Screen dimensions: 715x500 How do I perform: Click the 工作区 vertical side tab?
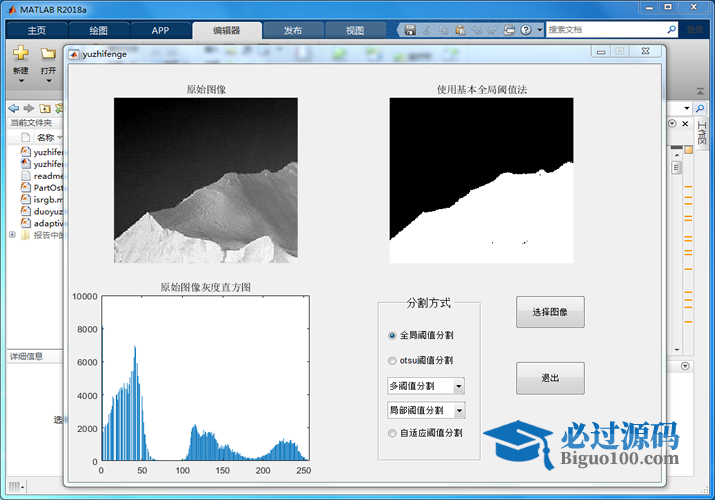(701, 134)
